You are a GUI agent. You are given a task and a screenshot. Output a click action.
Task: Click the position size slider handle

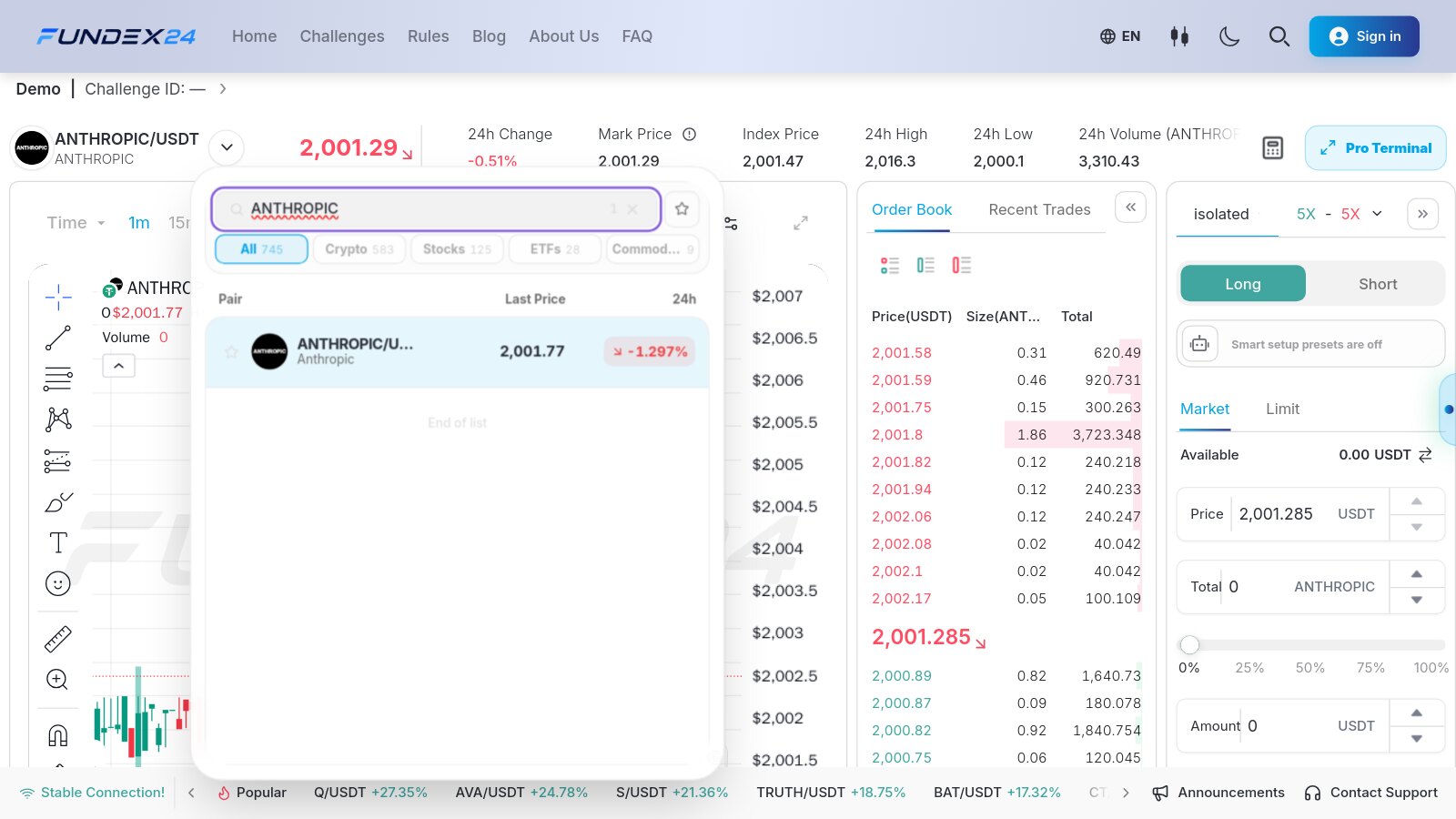tap(1189, 645)
